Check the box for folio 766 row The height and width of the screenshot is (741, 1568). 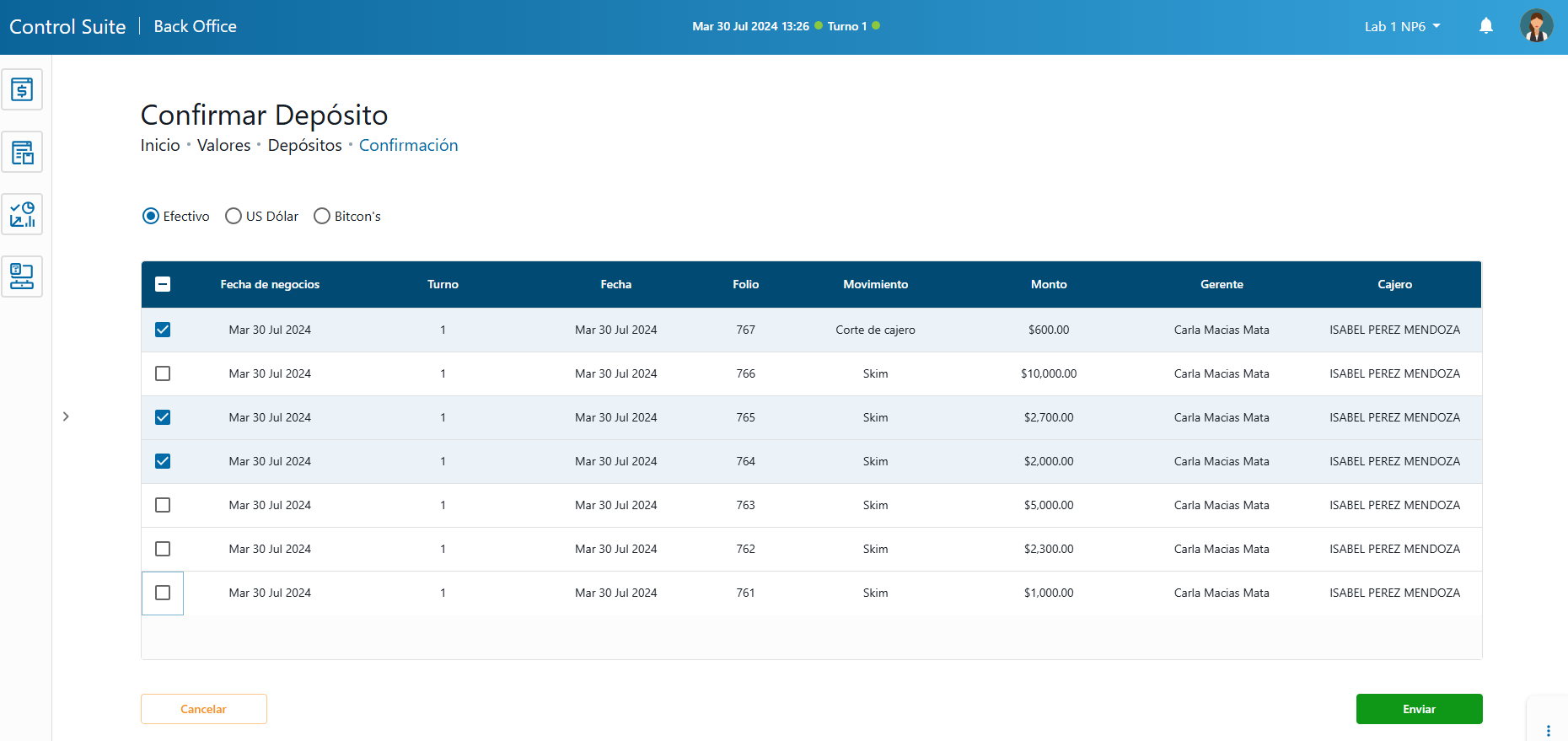tap(163, 373)
